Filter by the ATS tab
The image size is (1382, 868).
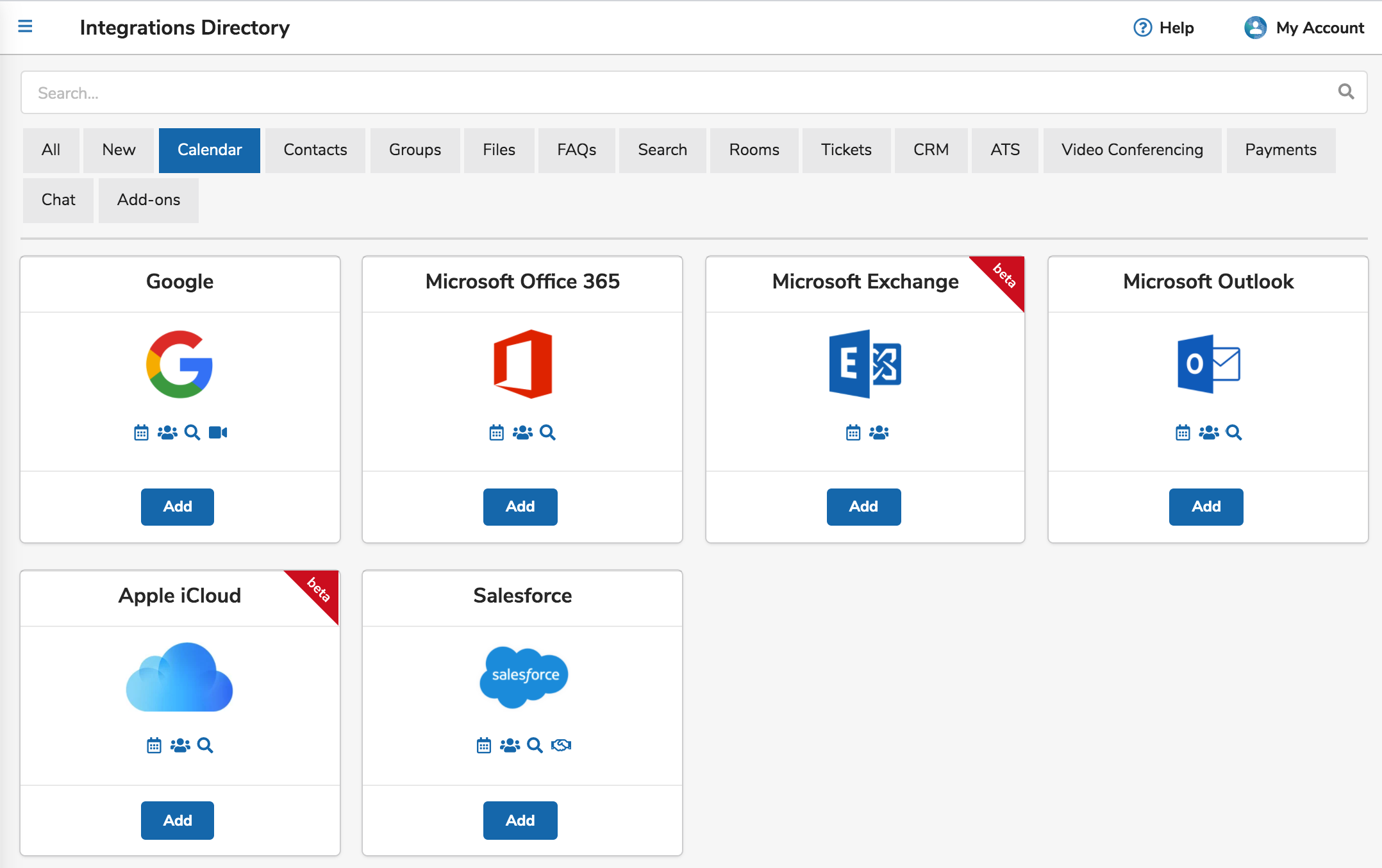[x=1005, y=150]
